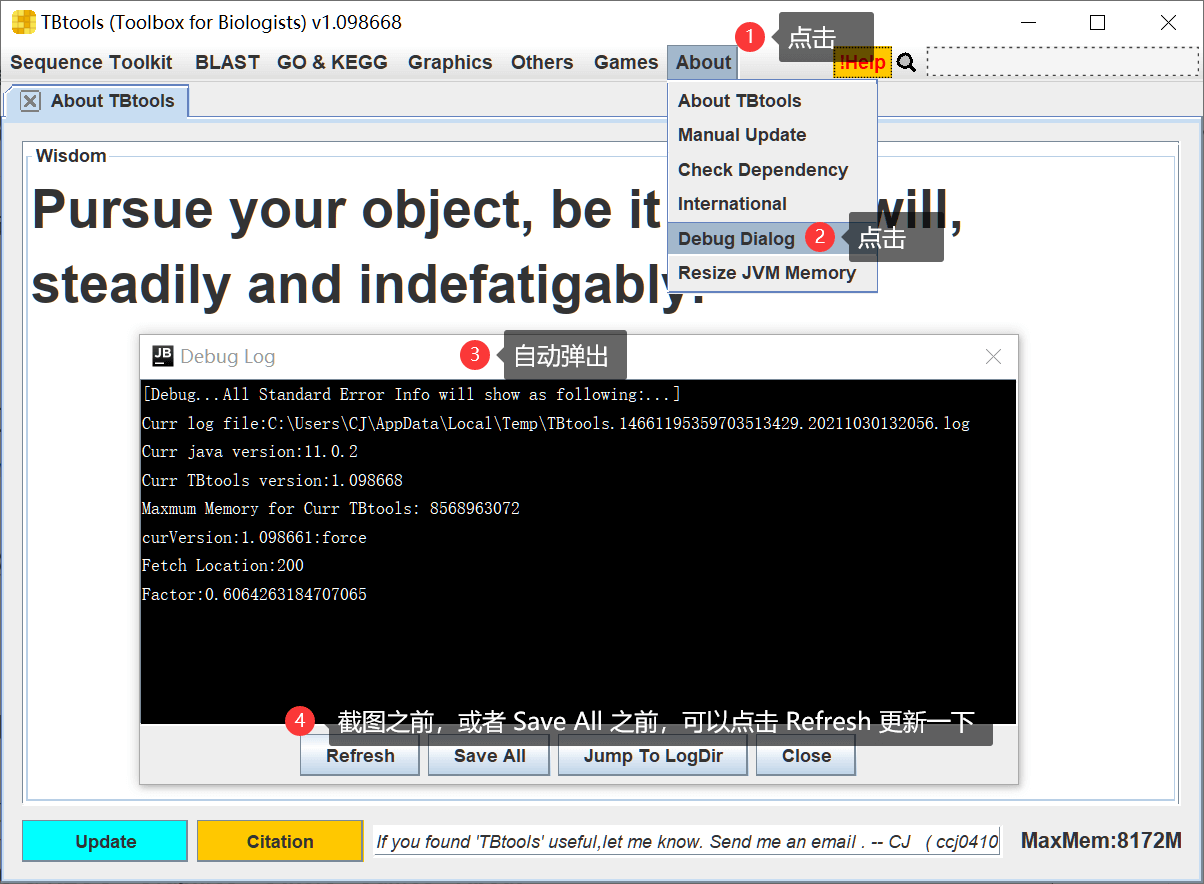
Task: Click the 'curVersion:1.098661:force' line
Action: coord(254,537)
